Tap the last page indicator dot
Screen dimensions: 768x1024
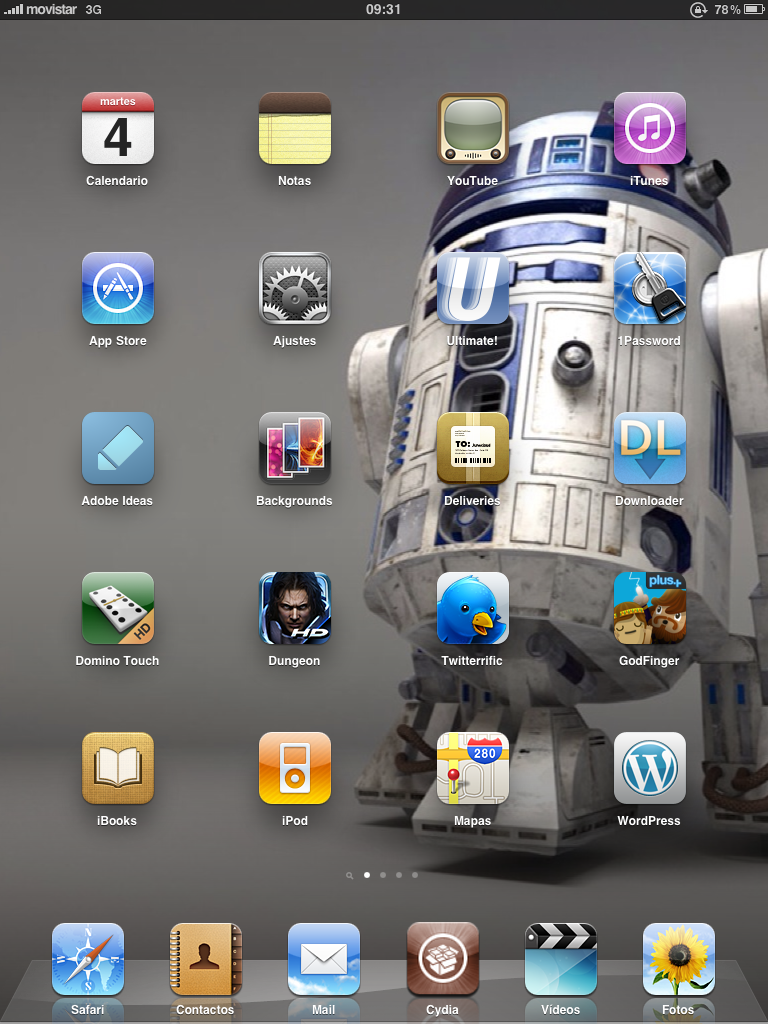point(415,874)
